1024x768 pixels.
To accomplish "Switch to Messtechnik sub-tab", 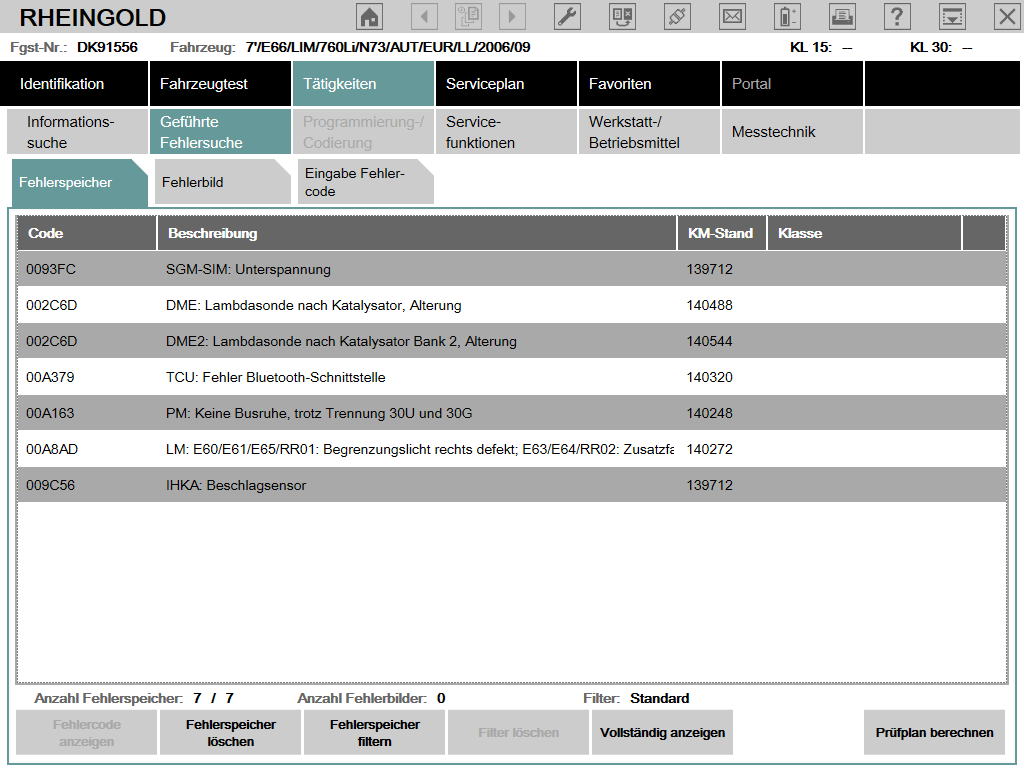I will tap(792, 132).
